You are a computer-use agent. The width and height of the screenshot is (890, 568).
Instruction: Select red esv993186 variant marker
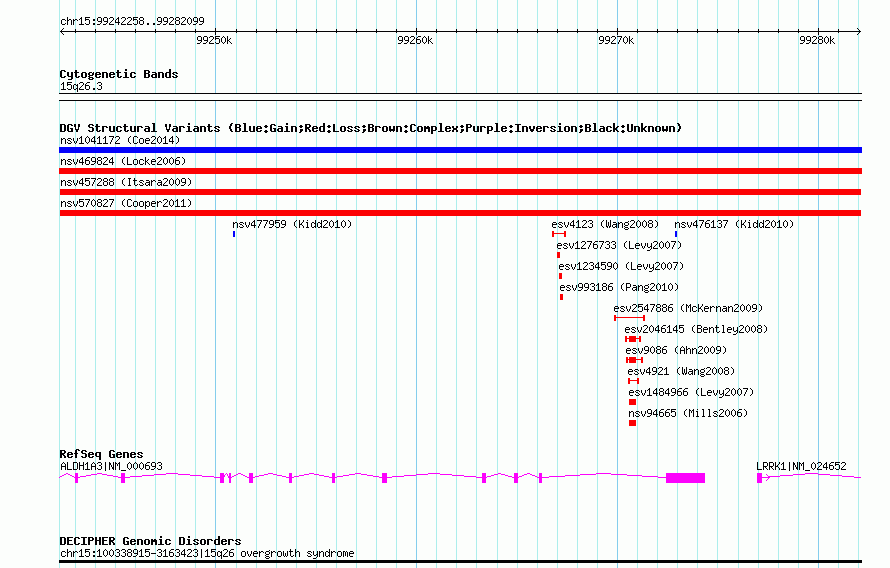(x=561, y=297)
